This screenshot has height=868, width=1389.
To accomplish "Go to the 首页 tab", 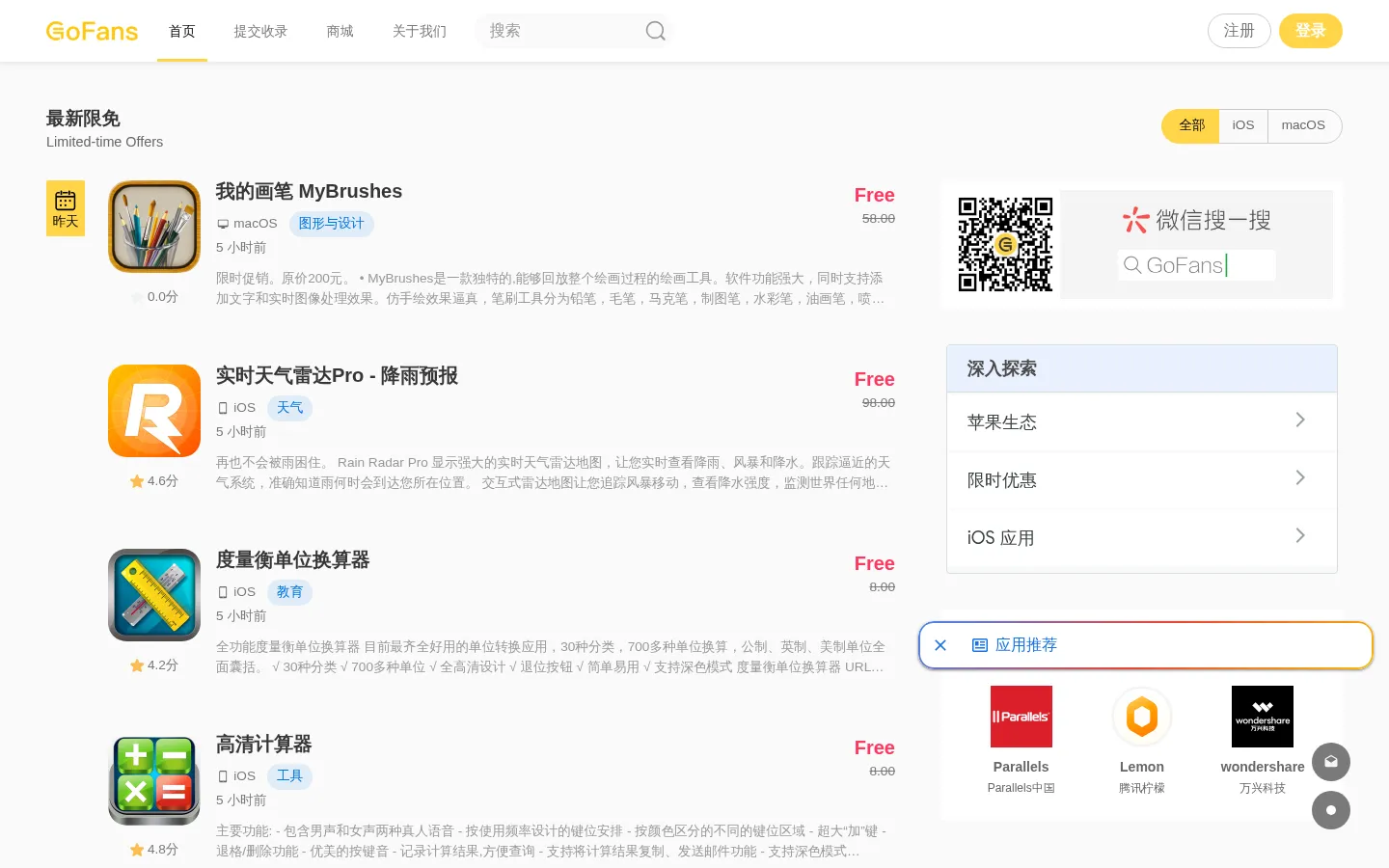I will [182, 31].
